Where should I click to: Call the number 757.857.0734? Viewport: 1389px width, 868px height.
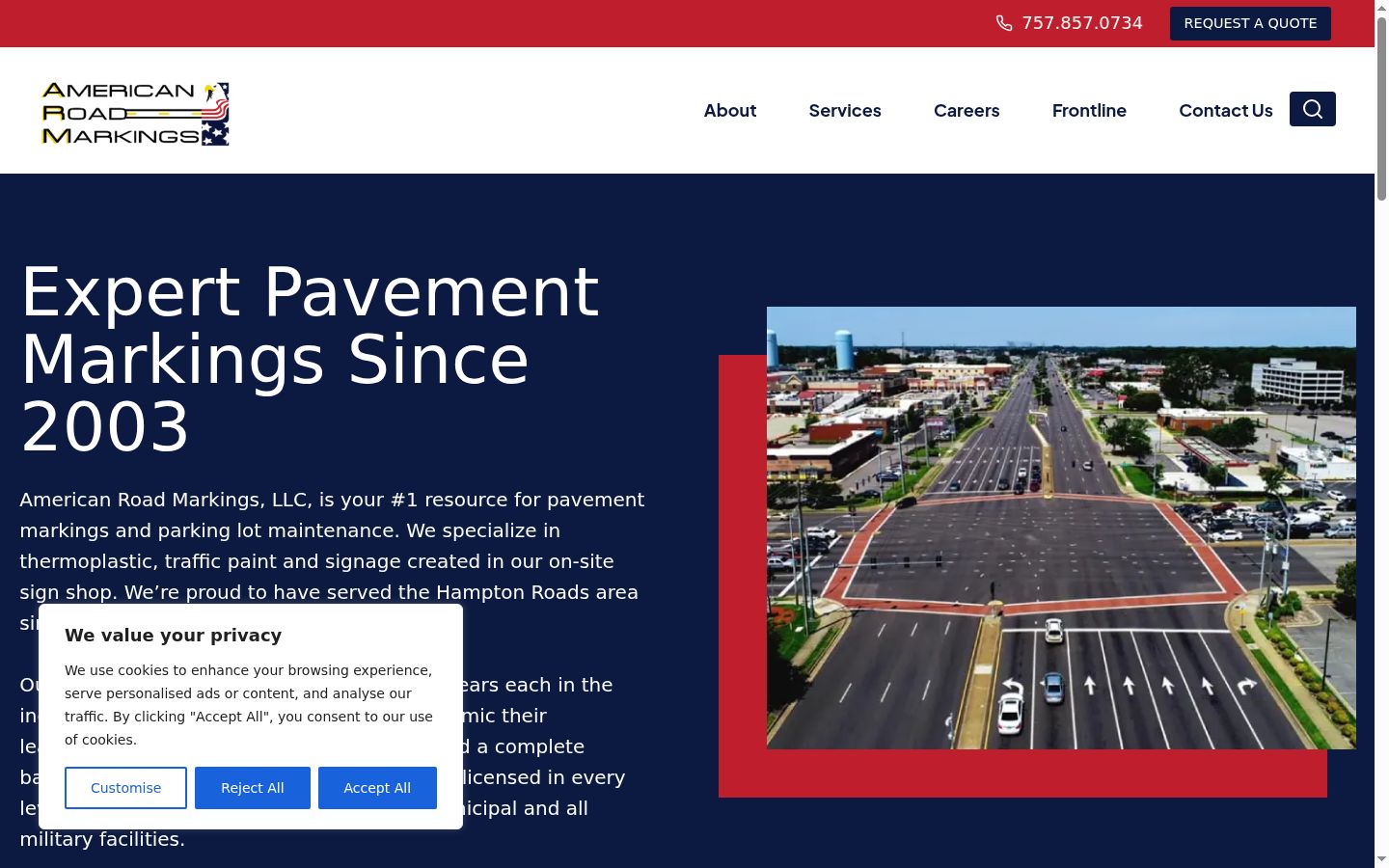[x=1082, y=23]
